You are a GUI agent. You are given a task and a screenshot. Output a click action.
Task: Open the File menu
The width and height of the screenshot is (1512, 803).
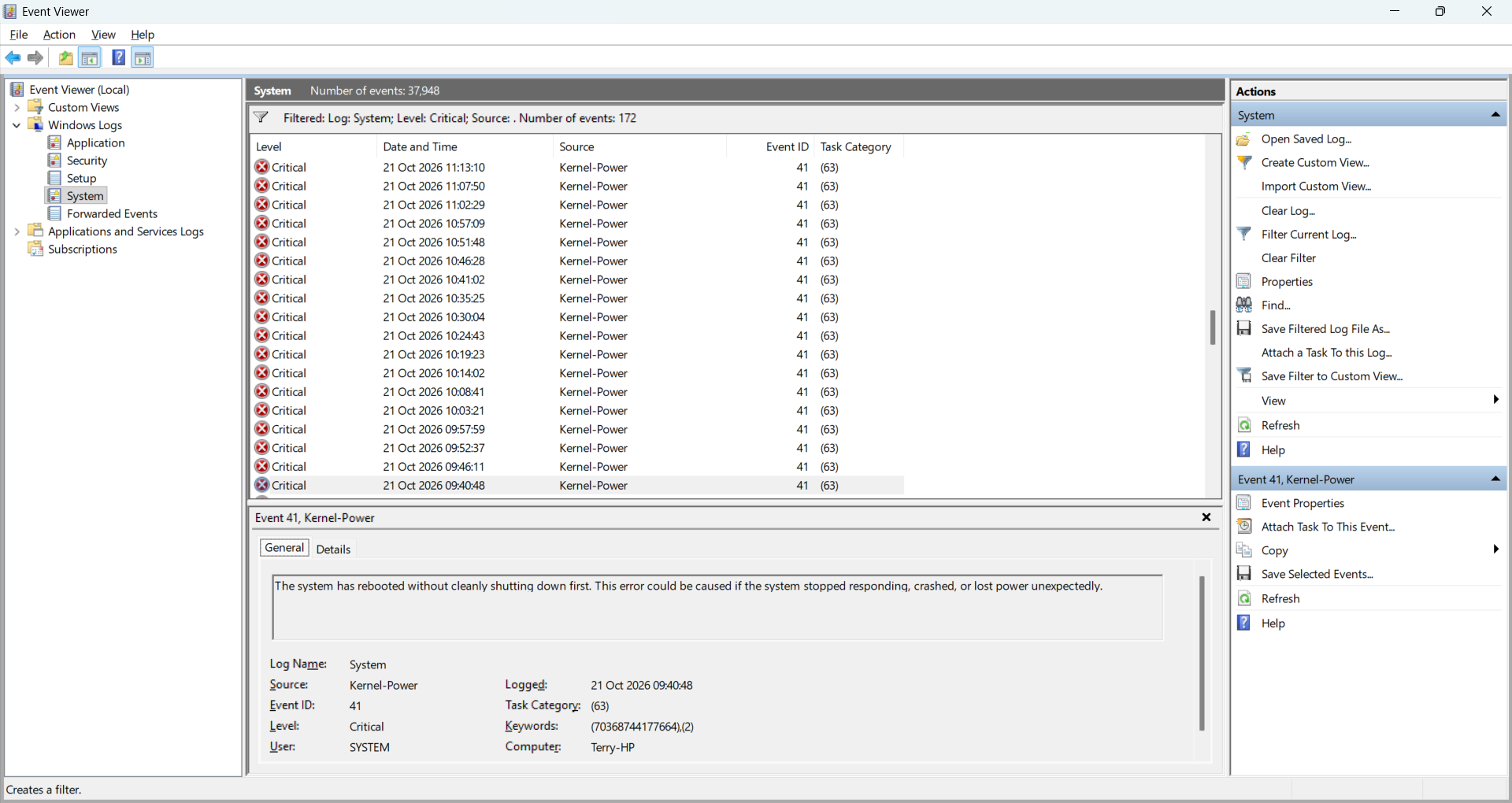point(19,35)
